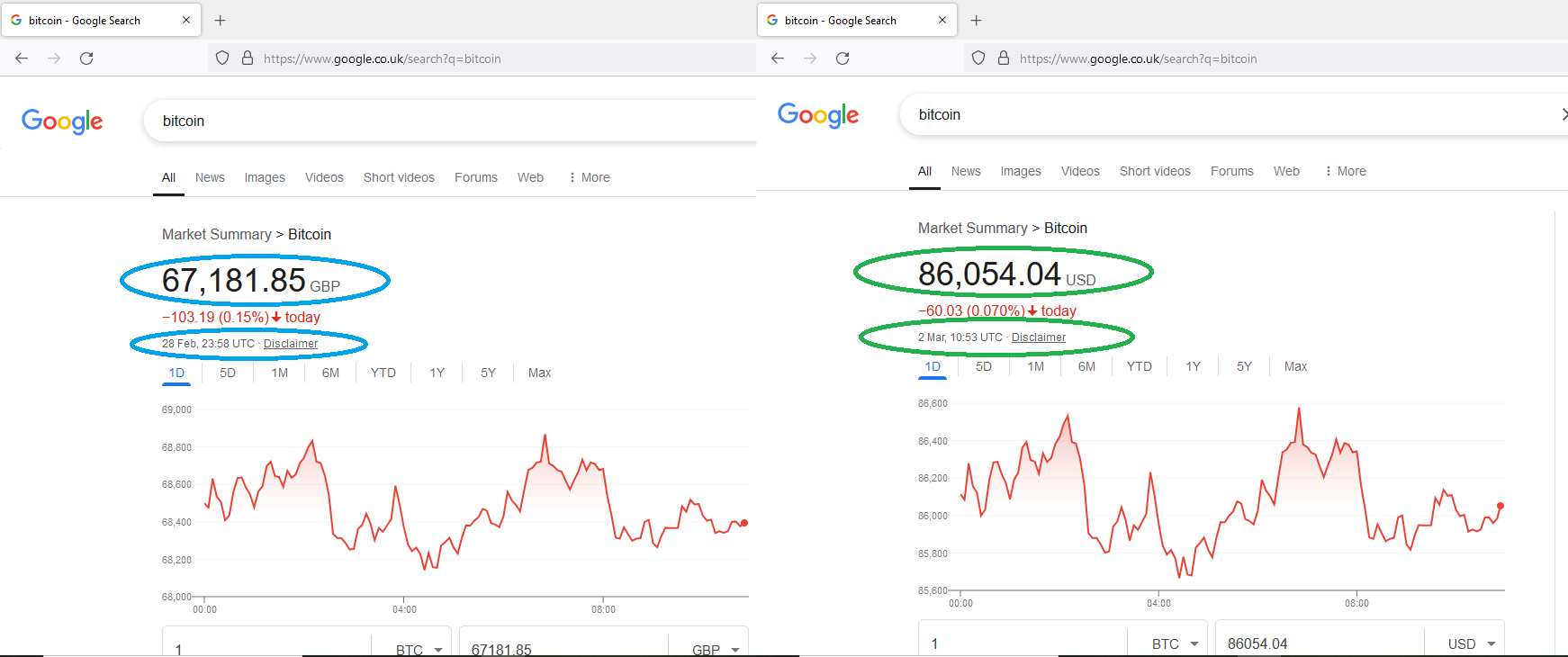Select 1M range on USD chart
Screen dimensions: 1568x657
1036,366
